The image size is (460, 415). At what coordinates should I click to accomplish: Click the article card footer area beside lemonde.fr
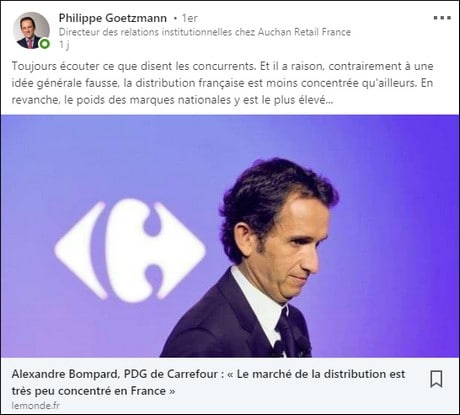point(233,406)
